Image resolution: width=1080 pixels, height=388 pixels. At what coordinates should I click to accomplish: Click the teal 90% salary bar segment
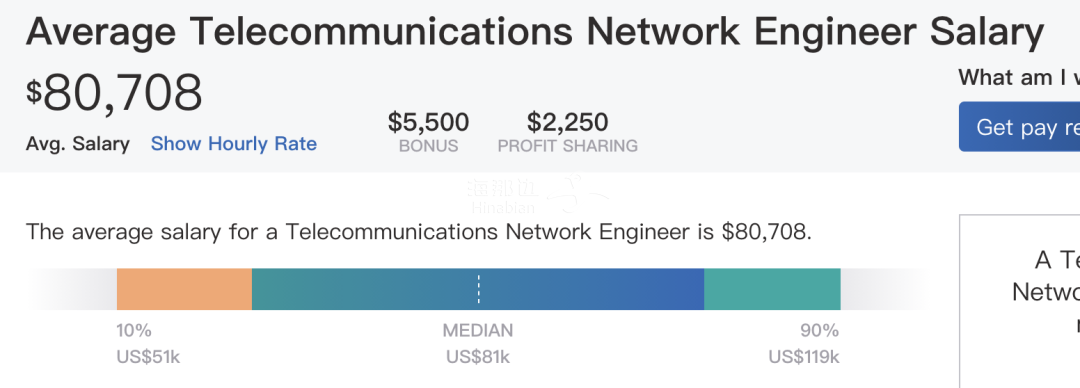click(x=772, y=289)
